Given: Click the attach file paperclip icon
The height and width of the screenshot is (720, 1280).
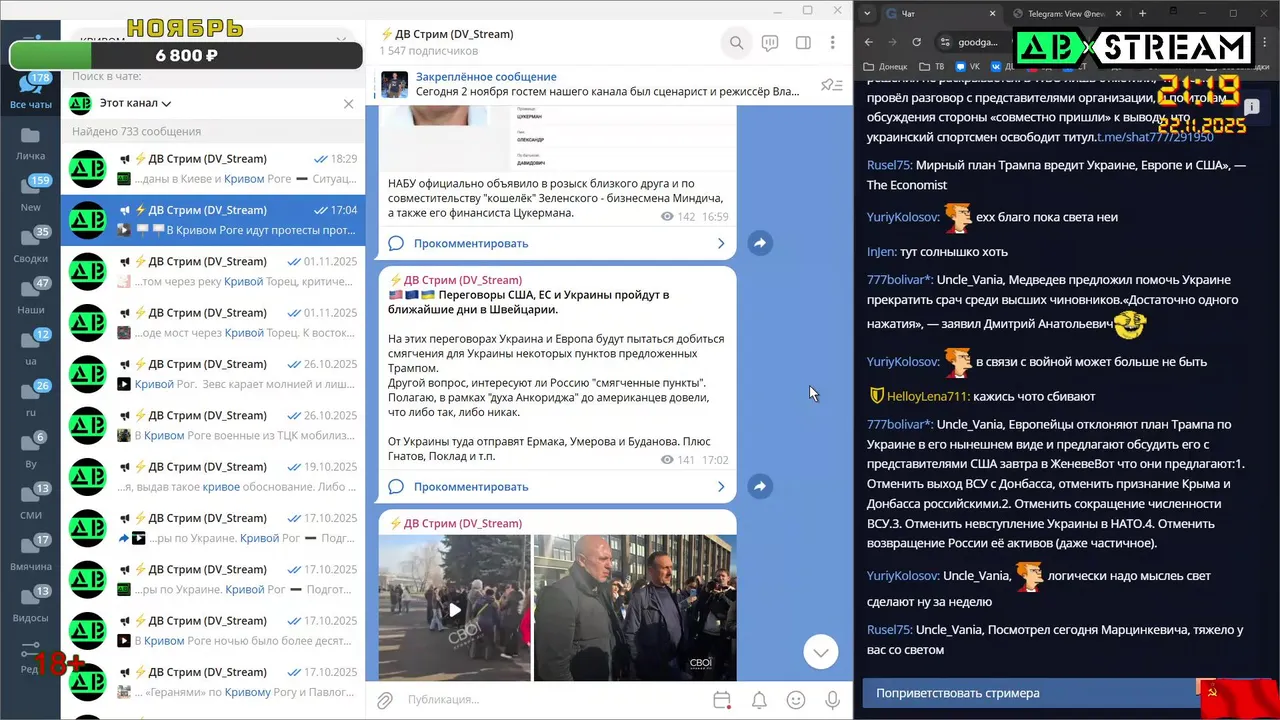Looking at the screenshot, I should click(x=384, y=700).
